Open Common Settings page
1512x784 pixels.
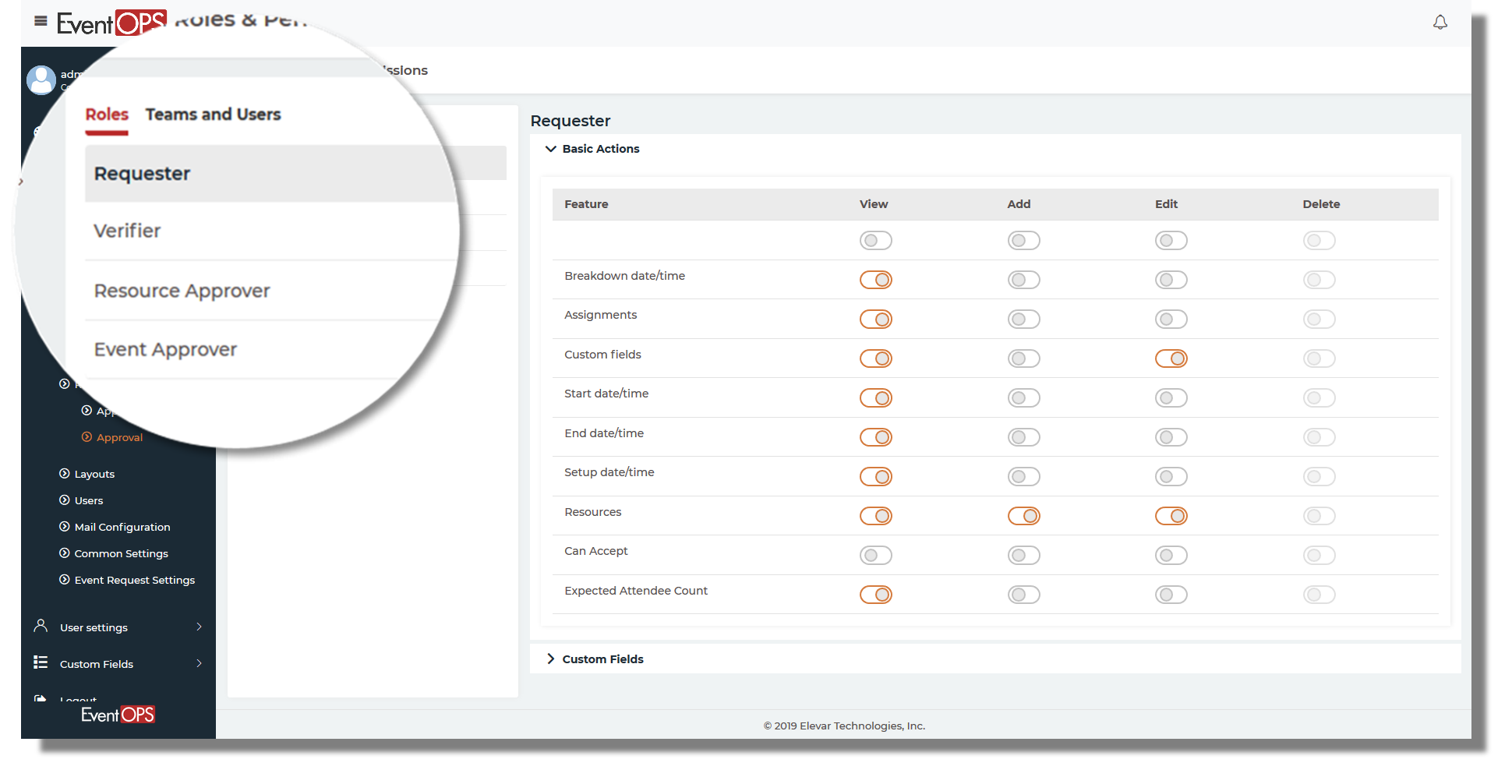coord(121,553)
